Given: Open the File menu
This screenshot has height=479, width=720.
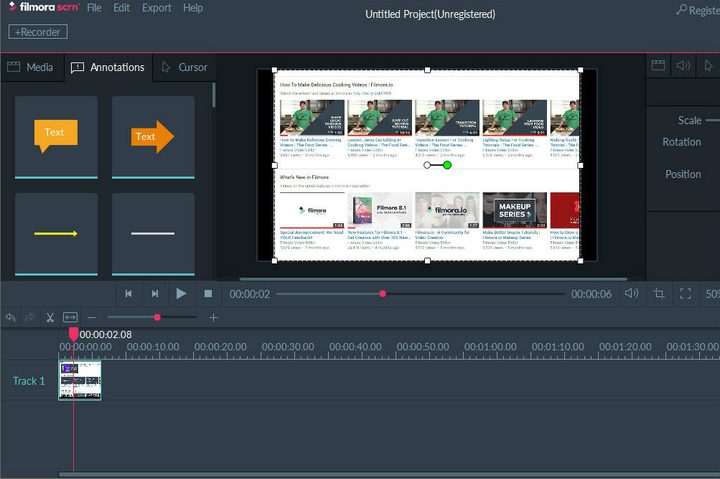Looking at the screenshot, I should (x=94, y=8).
